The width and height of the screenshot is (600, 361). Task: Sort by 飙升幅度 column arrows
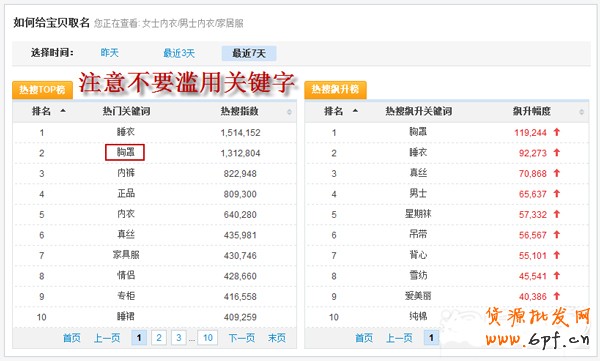[582, 112]
